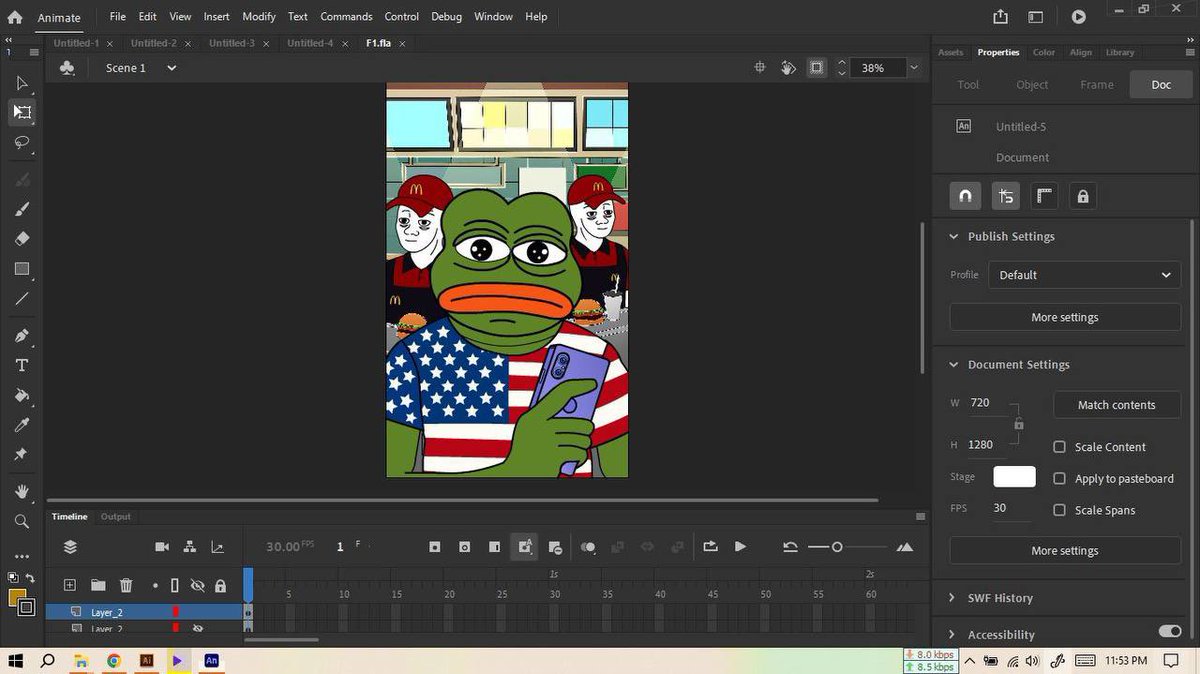Click More settings under Publish Settings
Viewport: 1200px width, 674px height.
point(1065,317)
